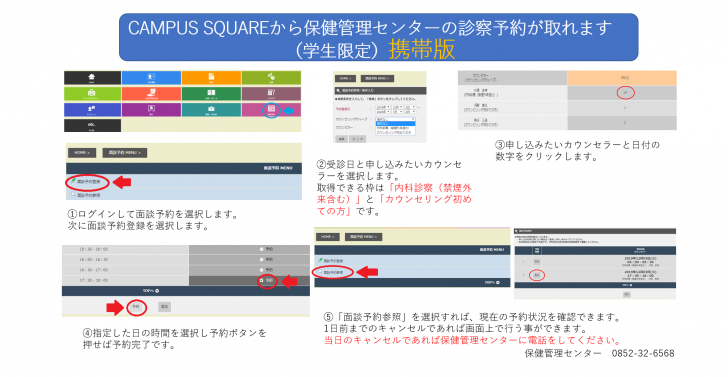Screen dimensions: 728x377
Task: Click the 戻る back button beside 予約
Action: tap(164, 307)
